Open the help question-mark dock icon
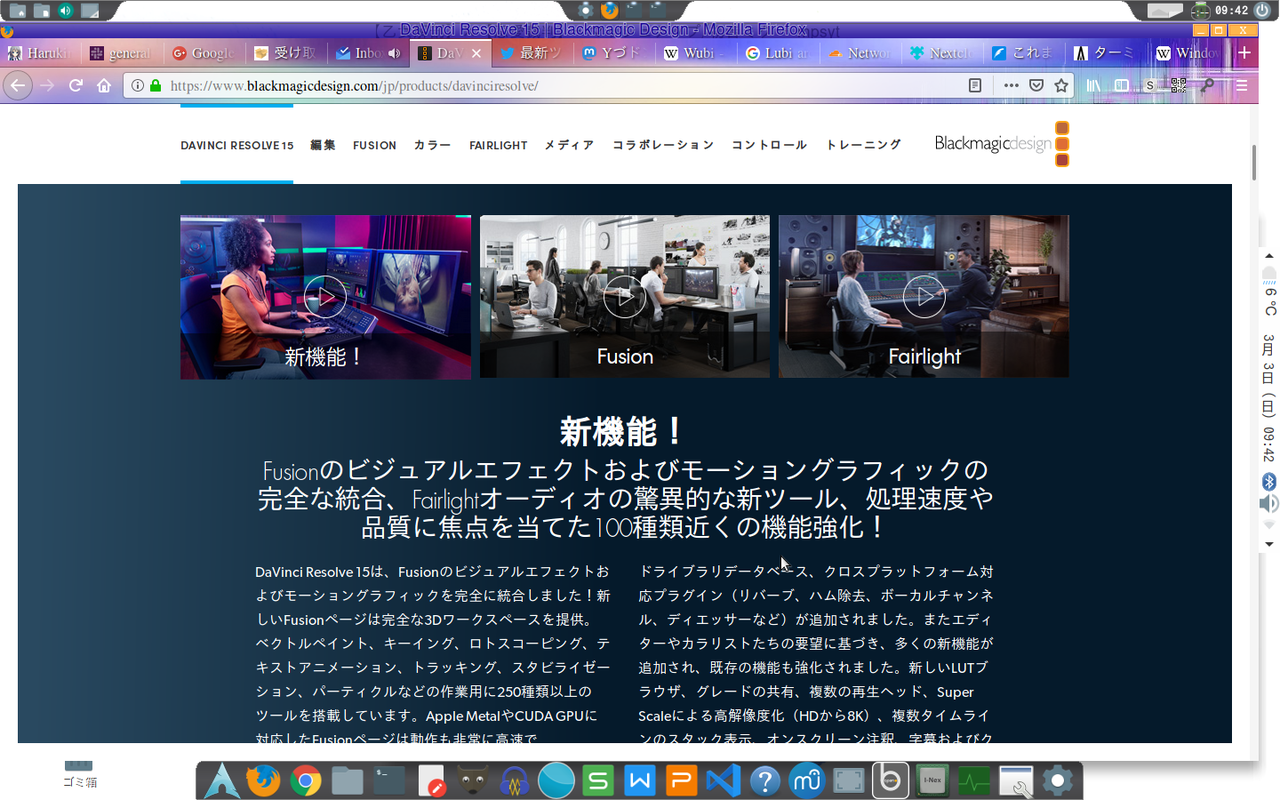The width and height of the screenshot is (1280, 800). pyautogui.click(x=765, y=780)
